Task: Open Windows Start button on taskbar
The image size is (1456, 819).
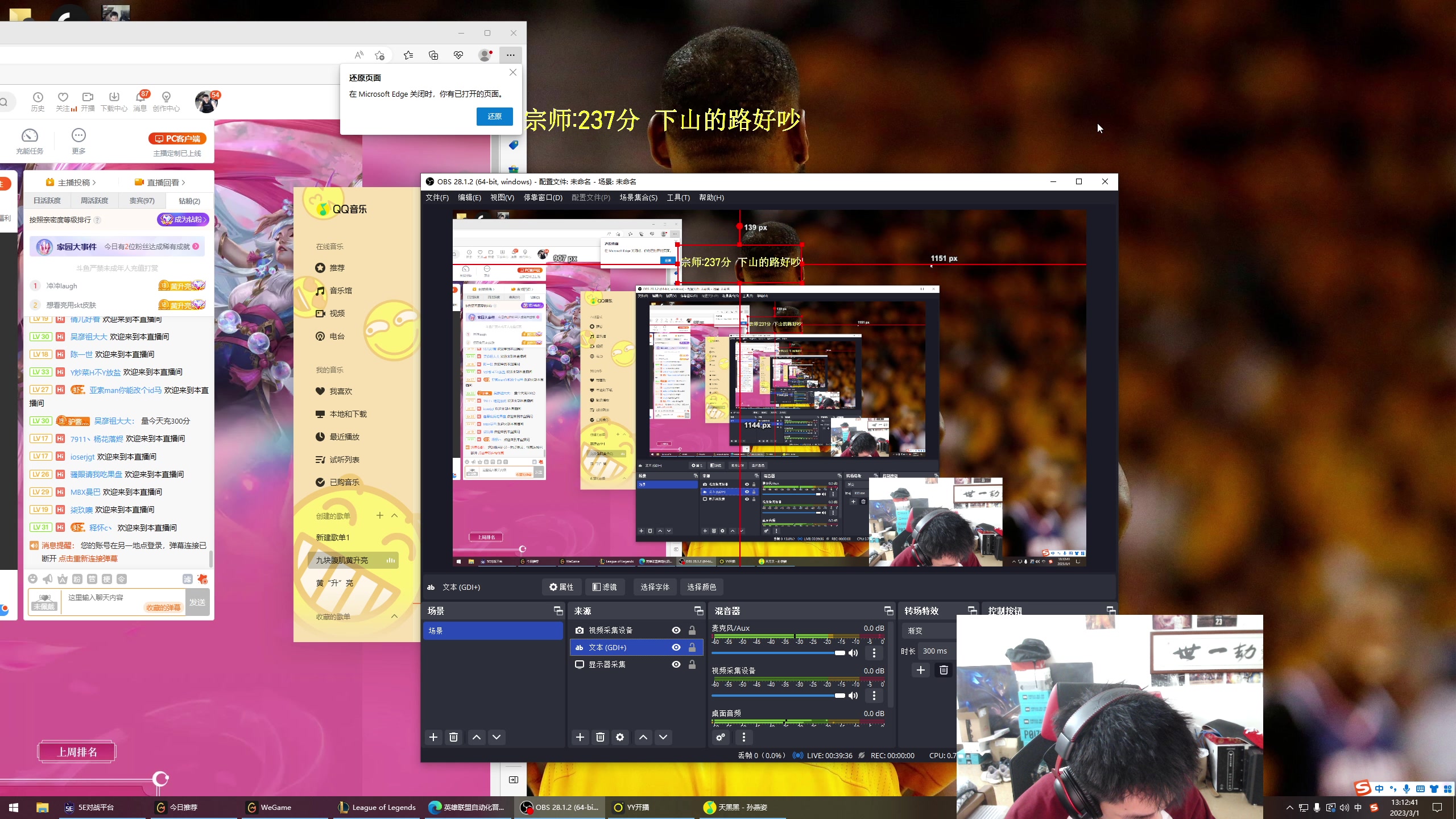Action: (14, 808)
